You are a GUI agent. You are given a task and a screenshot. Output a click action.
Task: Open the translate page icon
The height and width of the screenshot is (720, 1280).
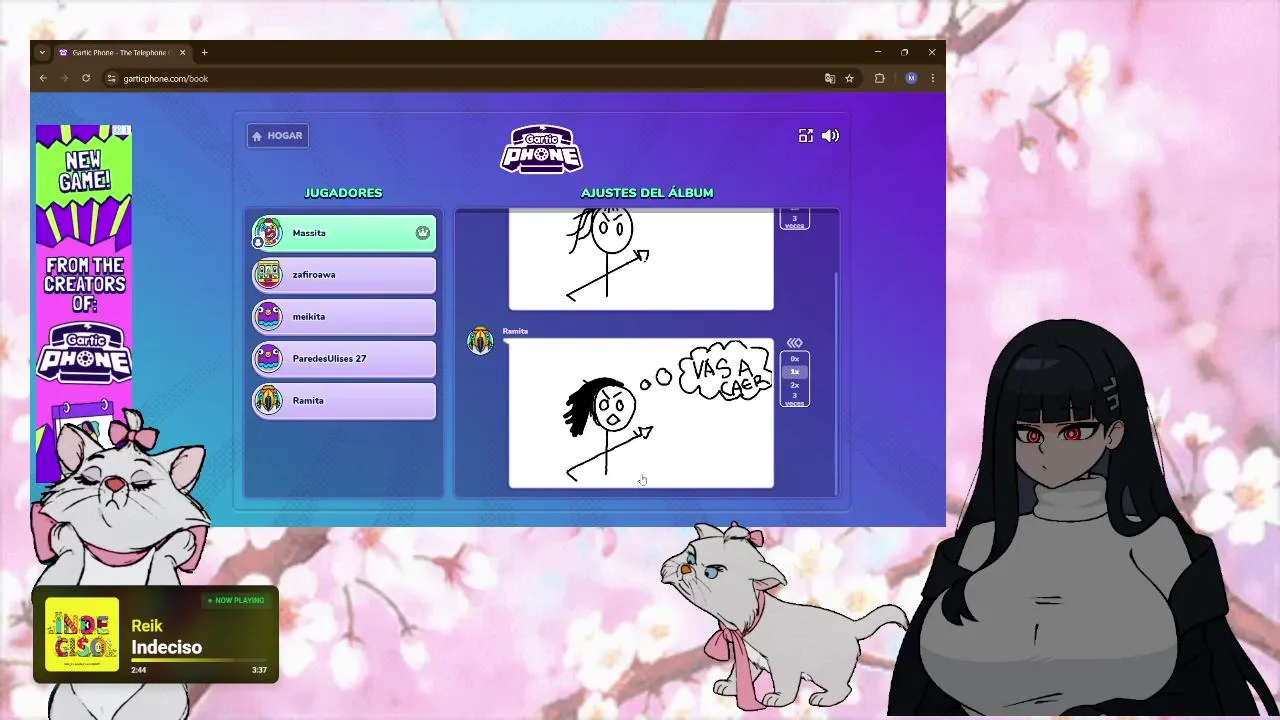[829, 78]
